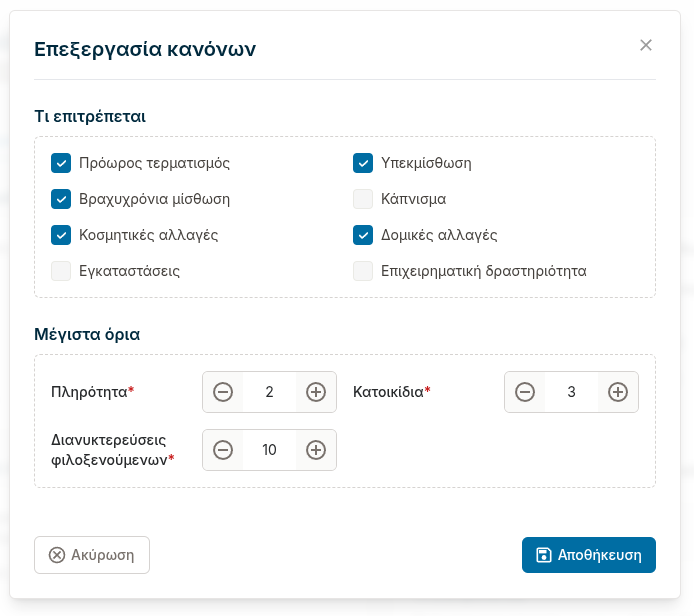Close the Επεξεργασία κανόνων dialog with X
This screenshot has height=616, width=694.
click(646, 45)
